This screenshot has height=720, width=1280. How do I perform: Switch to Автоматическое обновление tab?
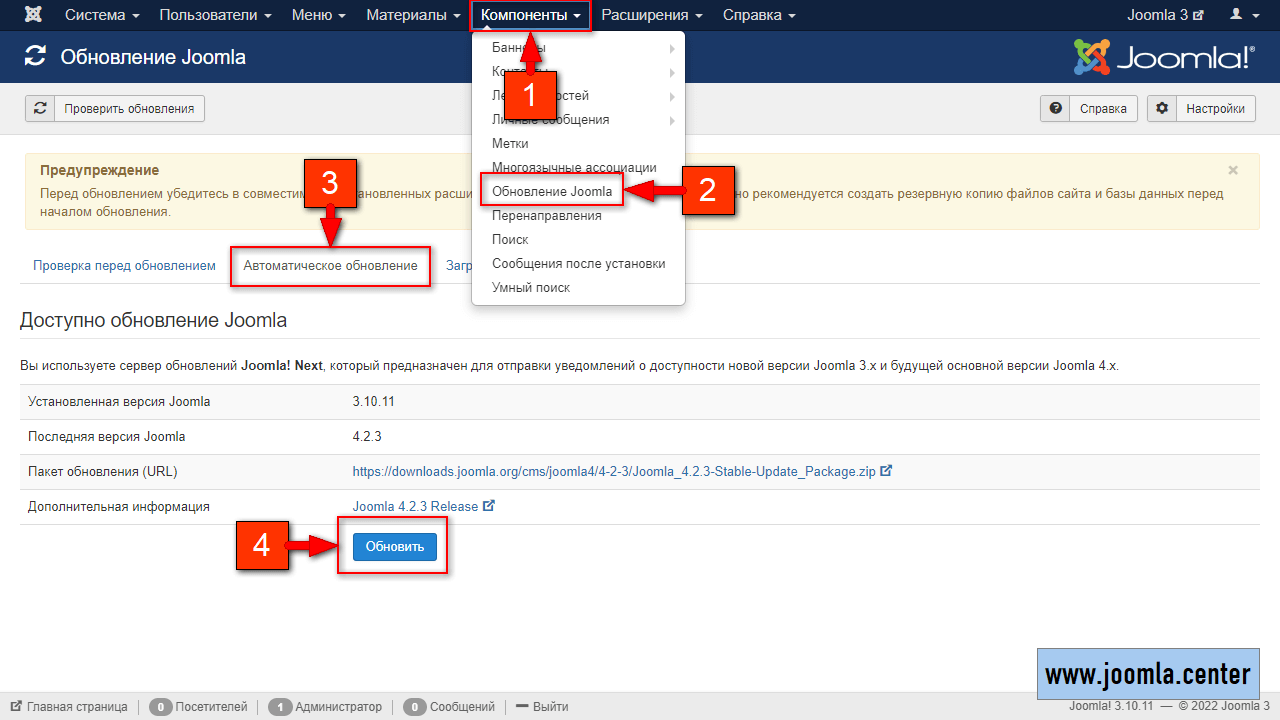(330, 266)
